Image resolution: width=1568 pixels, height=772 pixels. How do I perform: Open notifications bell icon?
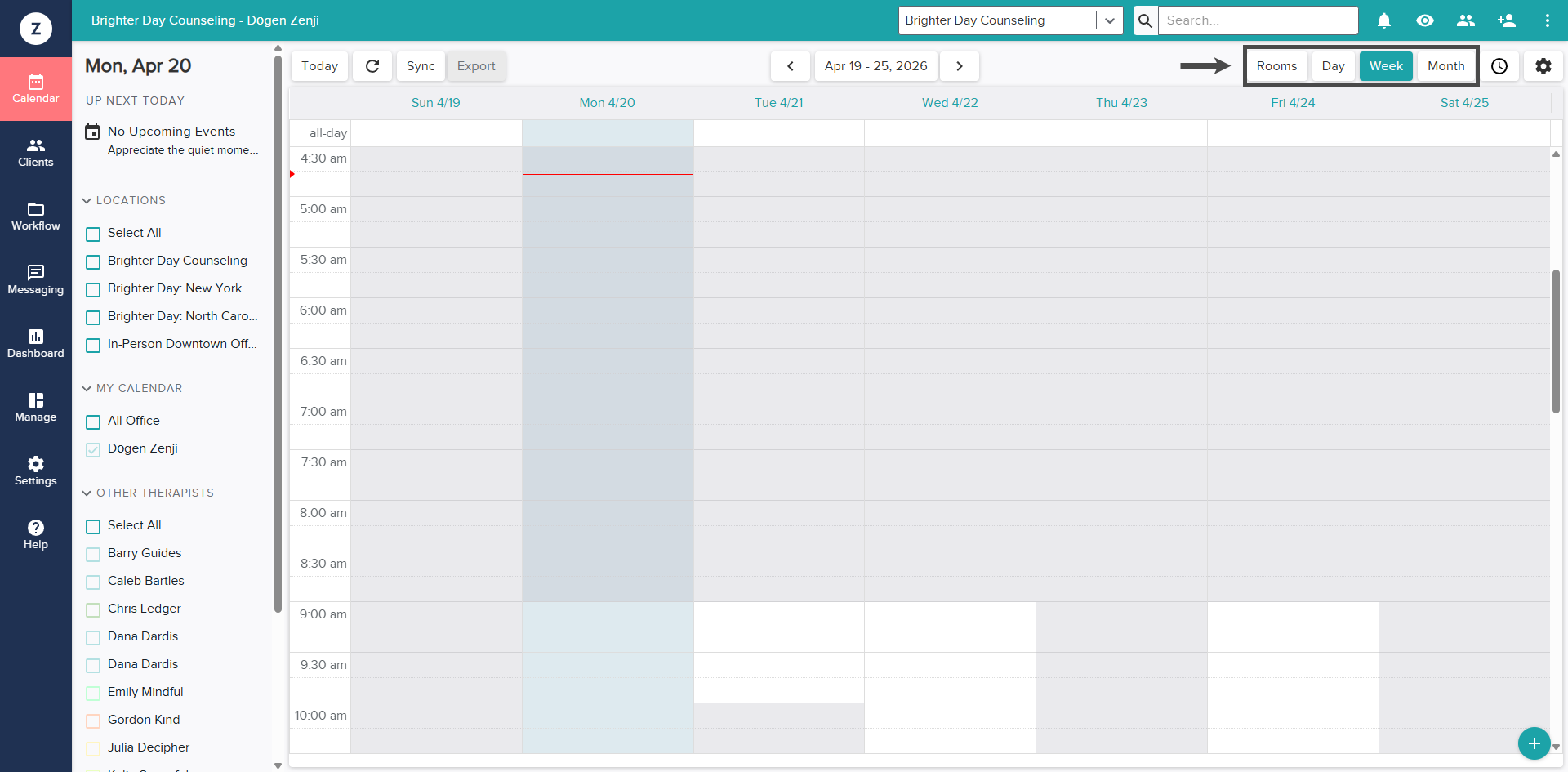tap(1384, 20)
